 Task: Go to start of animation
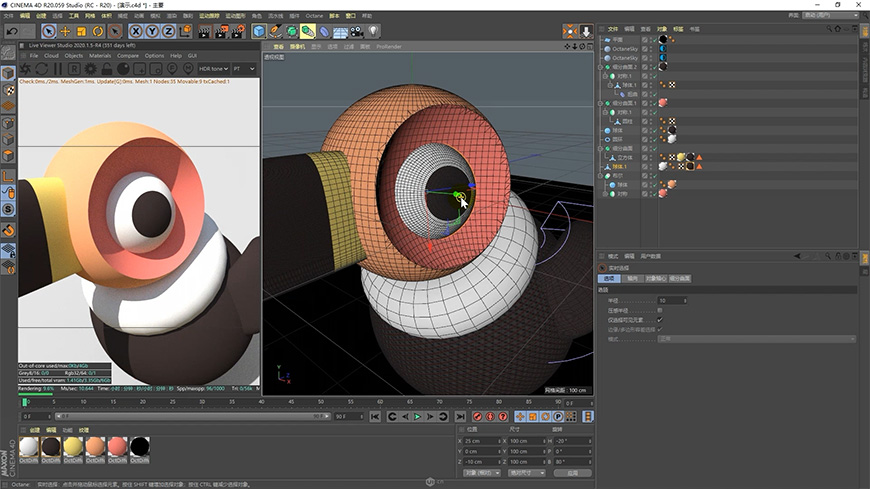tap(375, 416)
